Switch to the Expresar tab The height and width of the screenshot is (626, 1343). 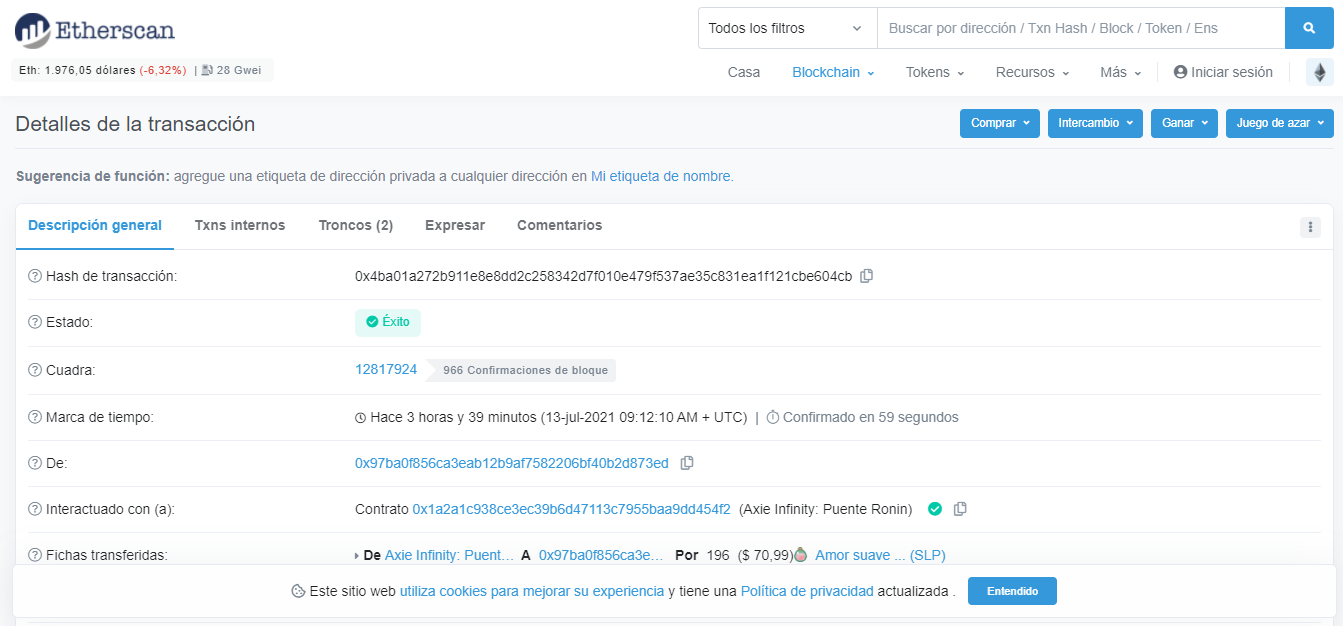click(455, 226)
